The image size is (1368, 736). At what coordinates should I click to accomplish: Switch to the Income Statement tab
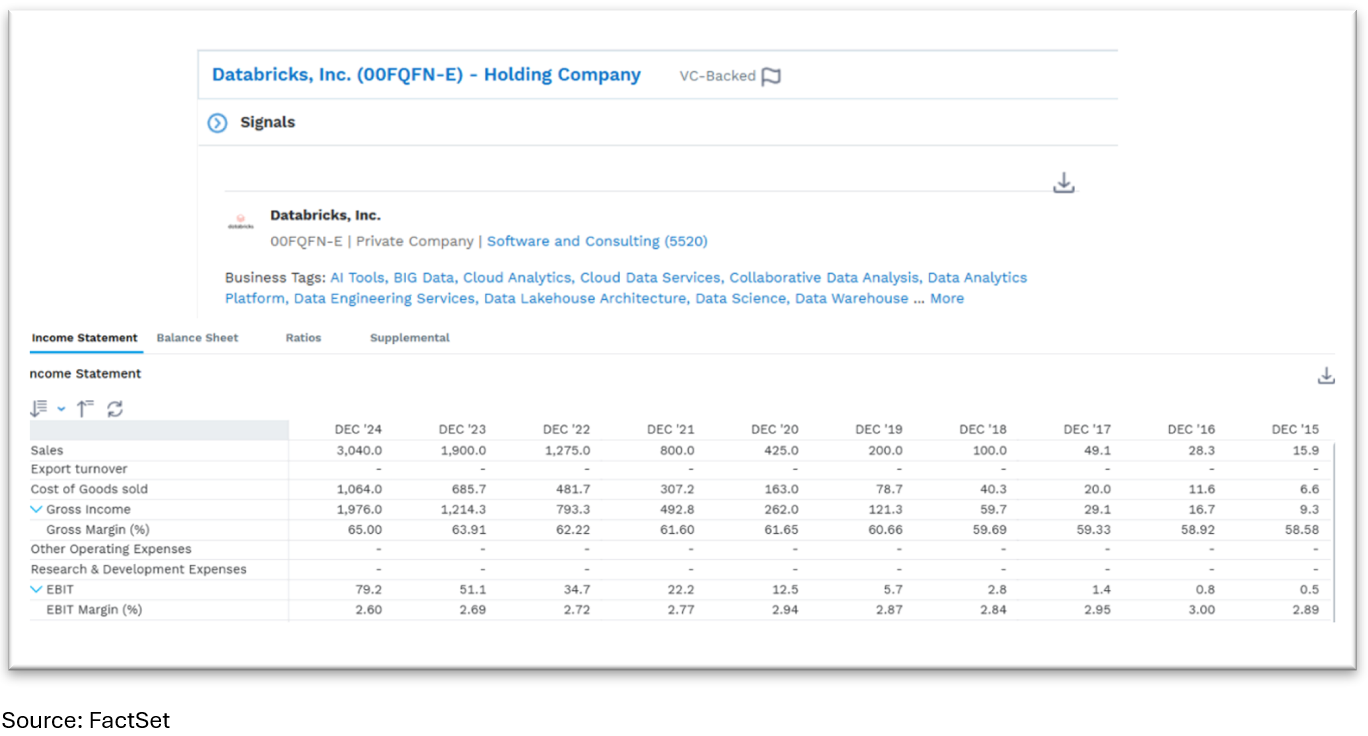point(85,338)
